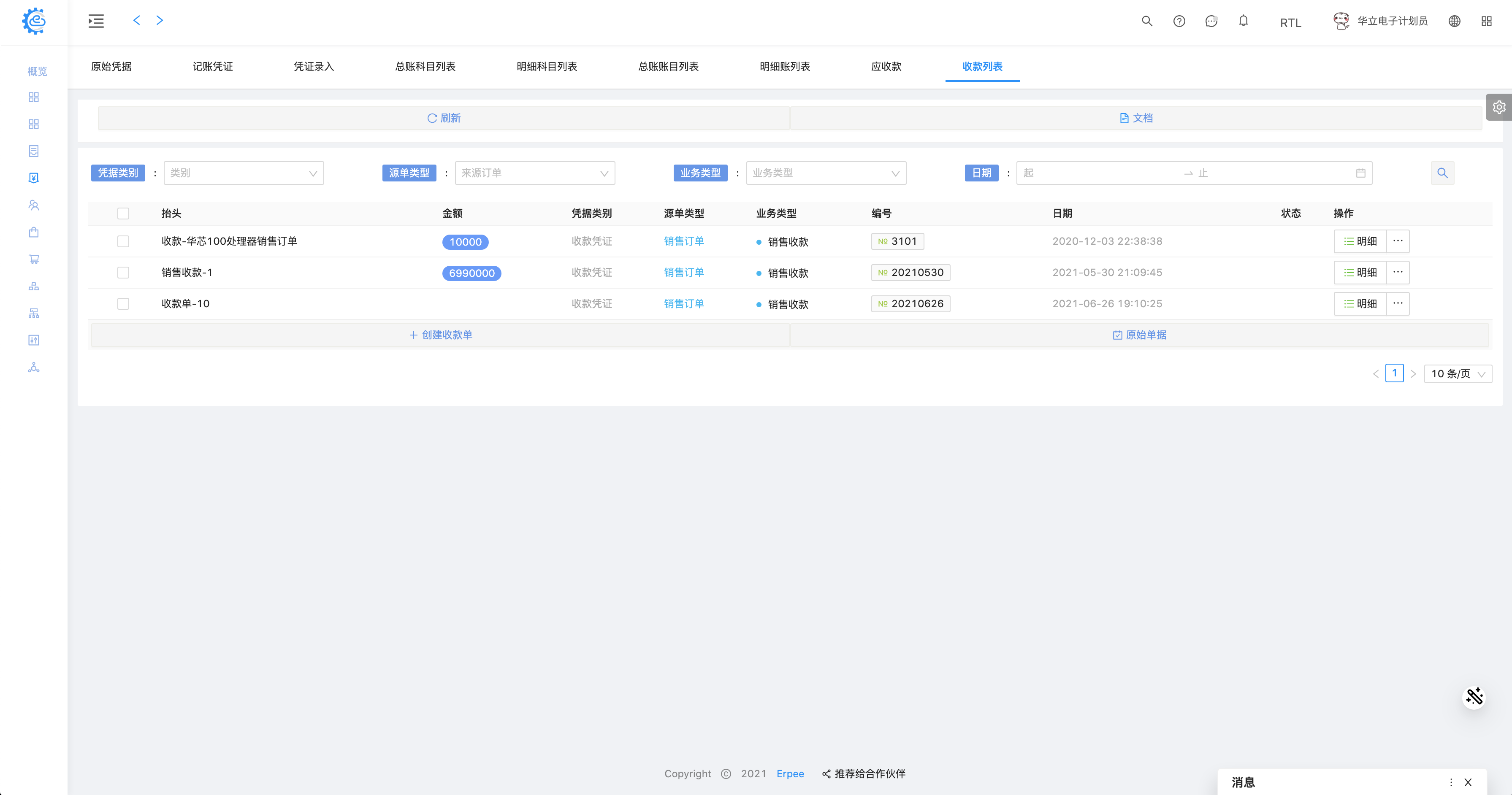The width and height of the screenshot is (1512, 795).
Task: Toggle the select-all header checkbox
Action: 123,214
